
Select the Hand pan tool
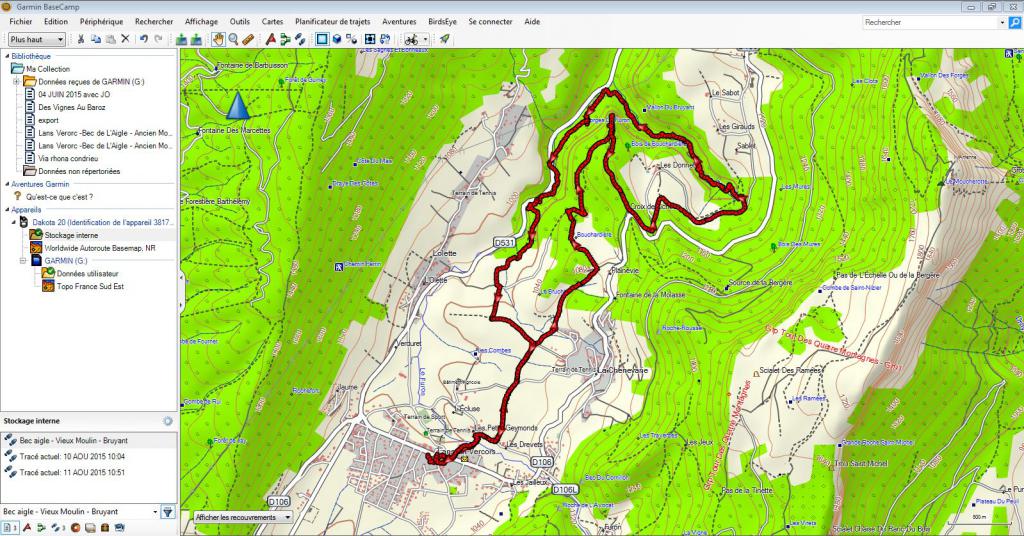(218, 39)
